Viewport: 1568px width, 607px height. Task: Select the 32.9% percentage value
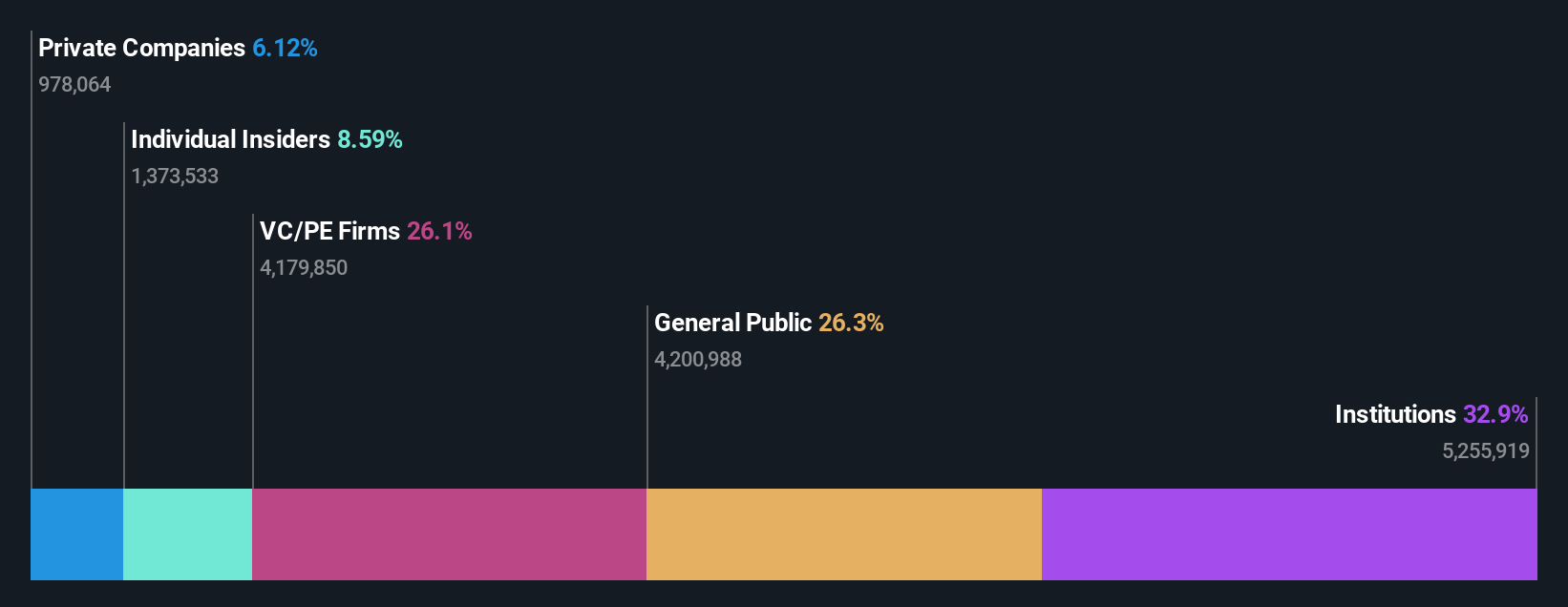click(x=1495, y=414)
